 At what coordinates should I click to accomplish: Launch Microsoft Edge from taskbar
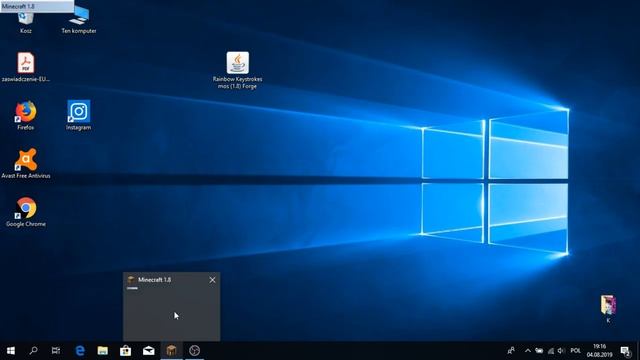coord(80,351)
